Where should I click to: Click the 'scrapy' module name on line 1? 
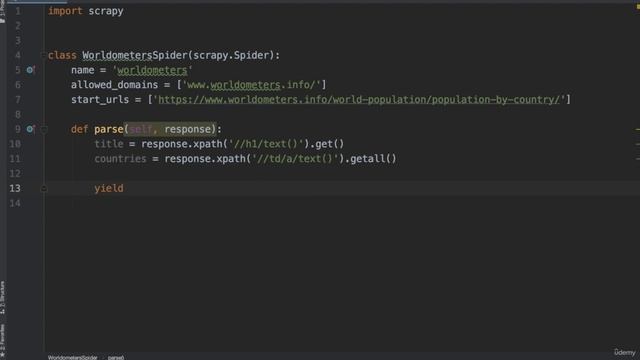[x=106, y=11]
